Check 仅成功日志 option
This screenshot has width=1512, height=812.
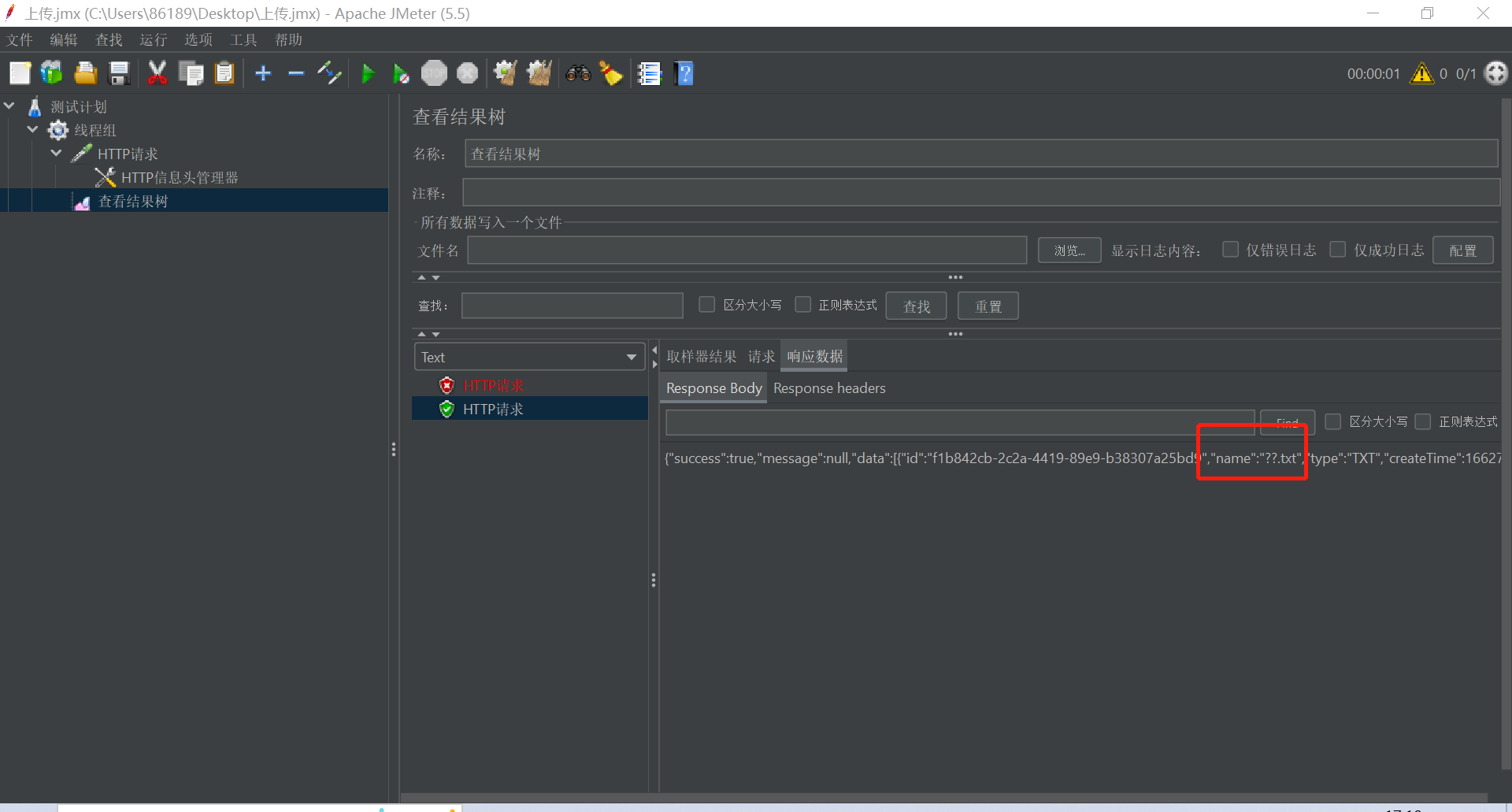click(x=1338, y=249)
